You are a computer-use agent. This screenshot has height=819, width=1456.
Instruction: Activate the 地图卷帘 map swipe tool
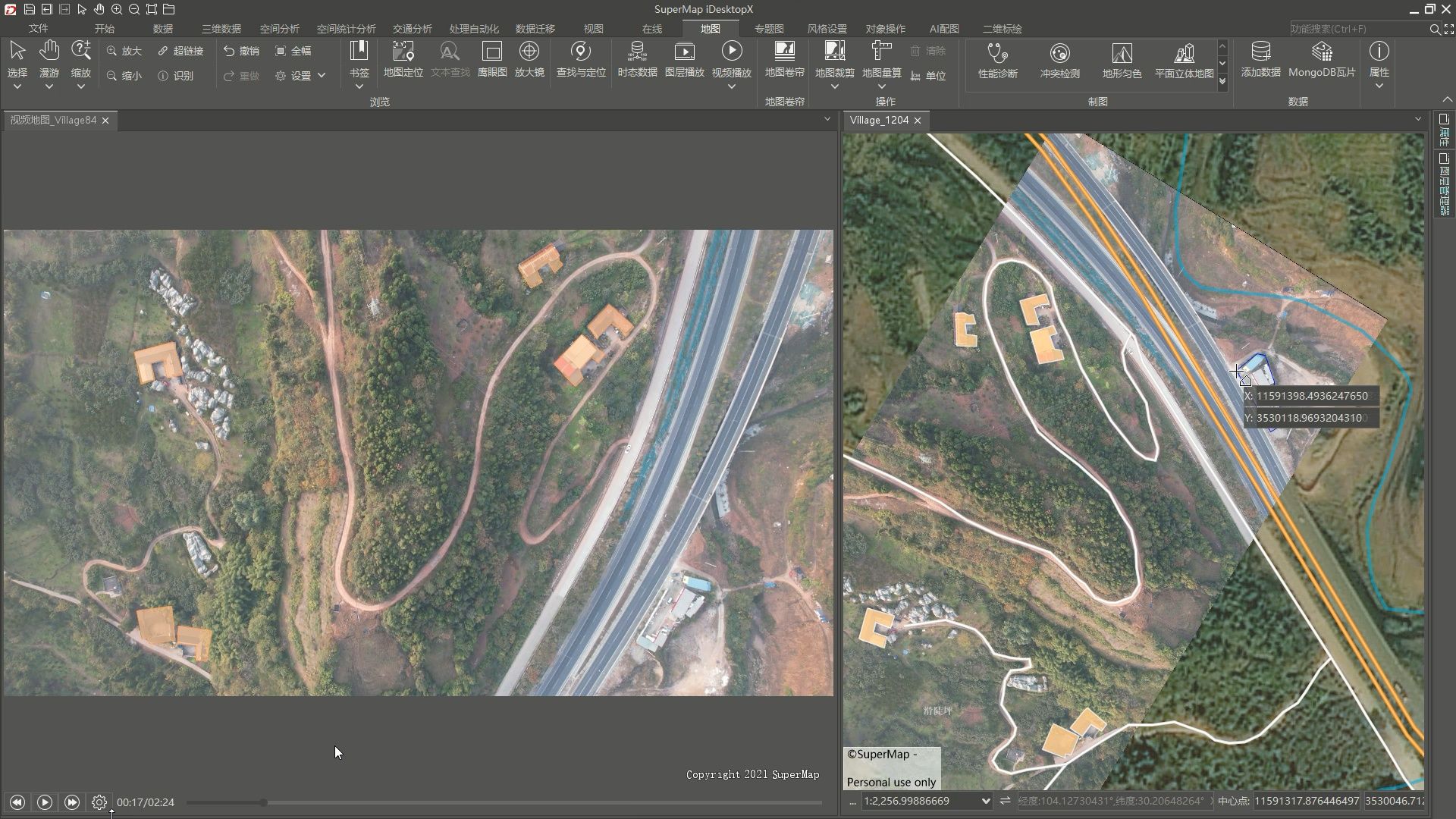coord(785,59)
